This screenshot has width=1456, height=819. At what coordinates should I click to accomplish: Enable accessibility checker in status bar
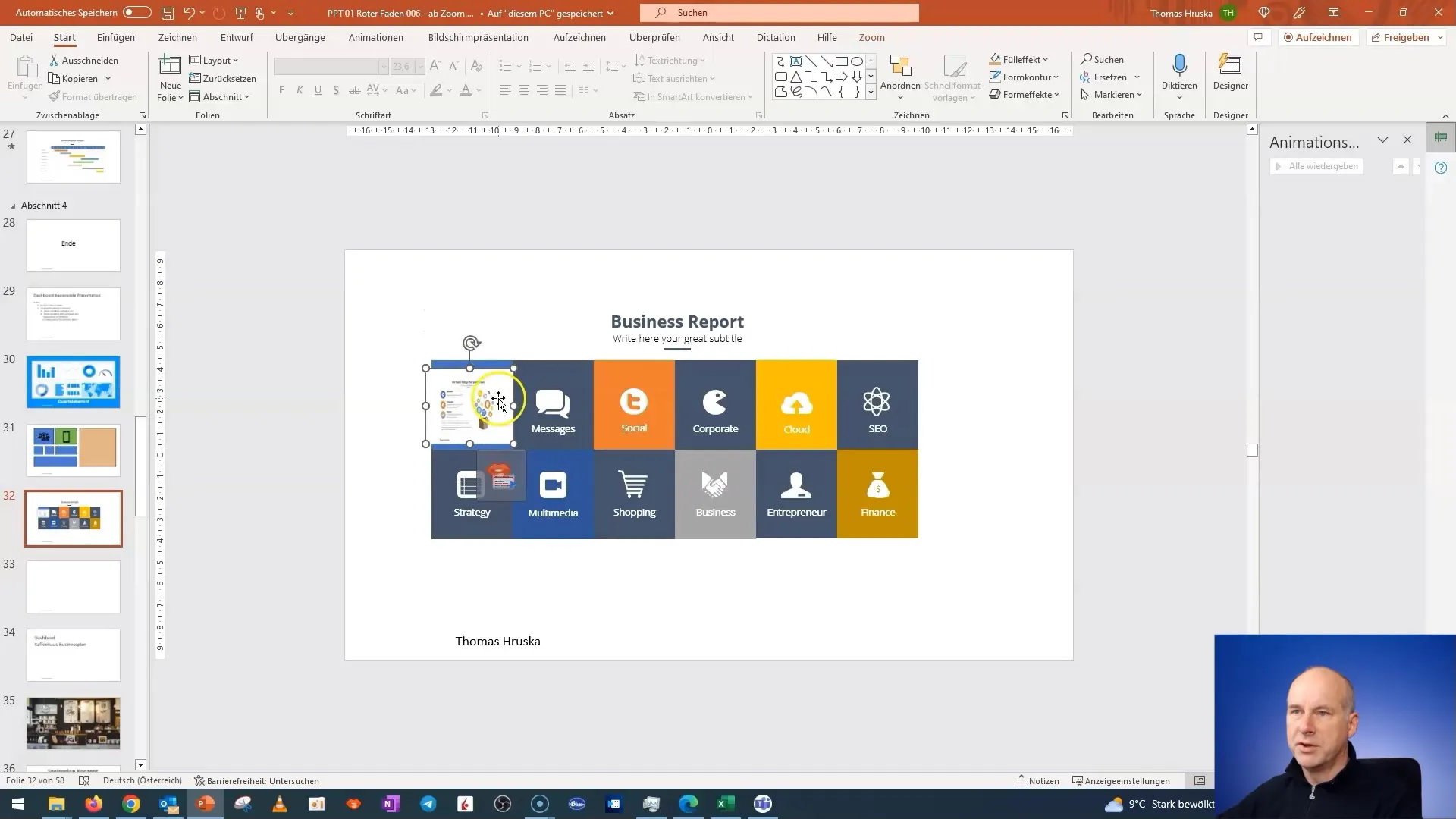(255, 780)
